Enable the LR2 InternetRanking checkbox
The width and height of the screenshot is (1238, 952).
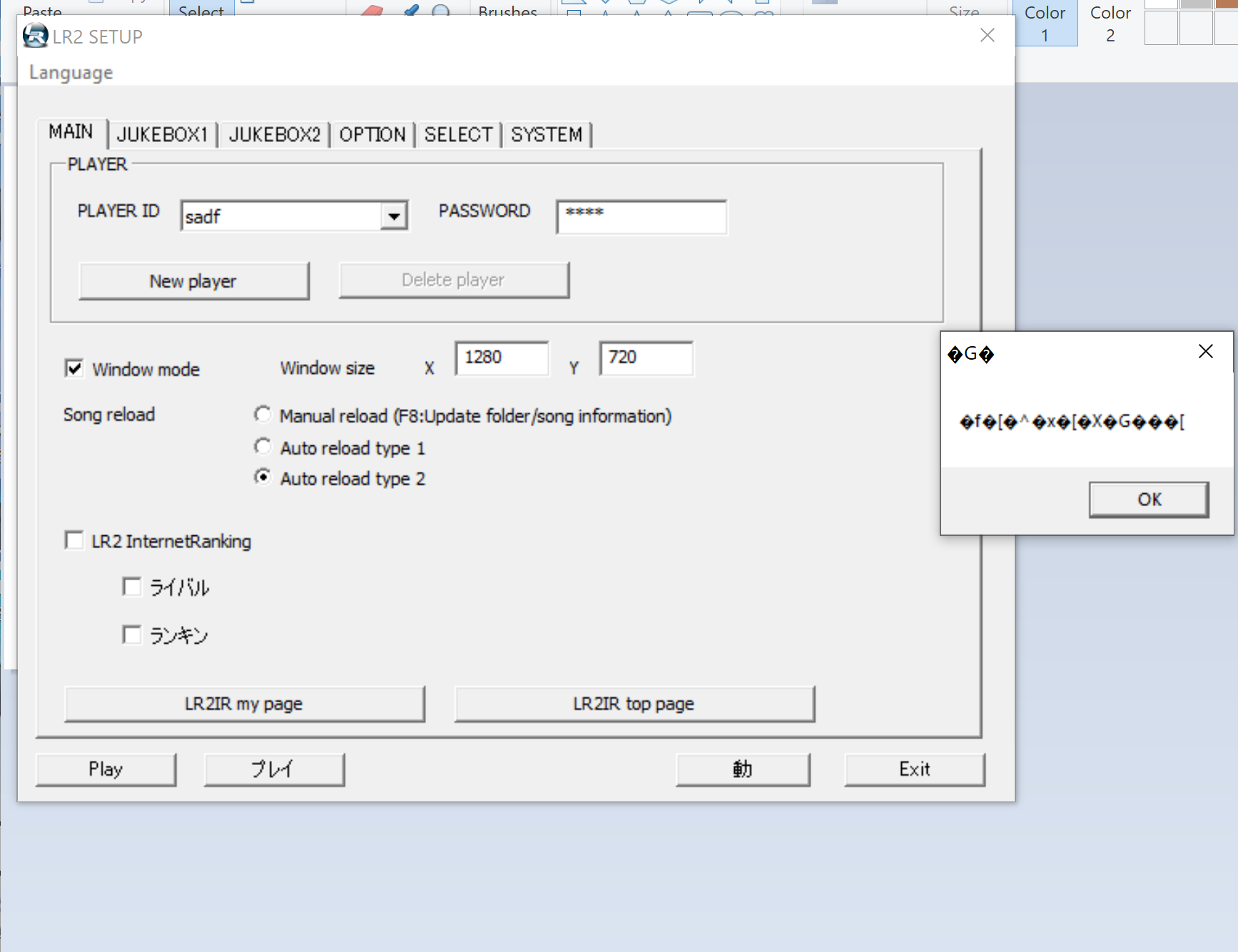[x=74, y=540]
